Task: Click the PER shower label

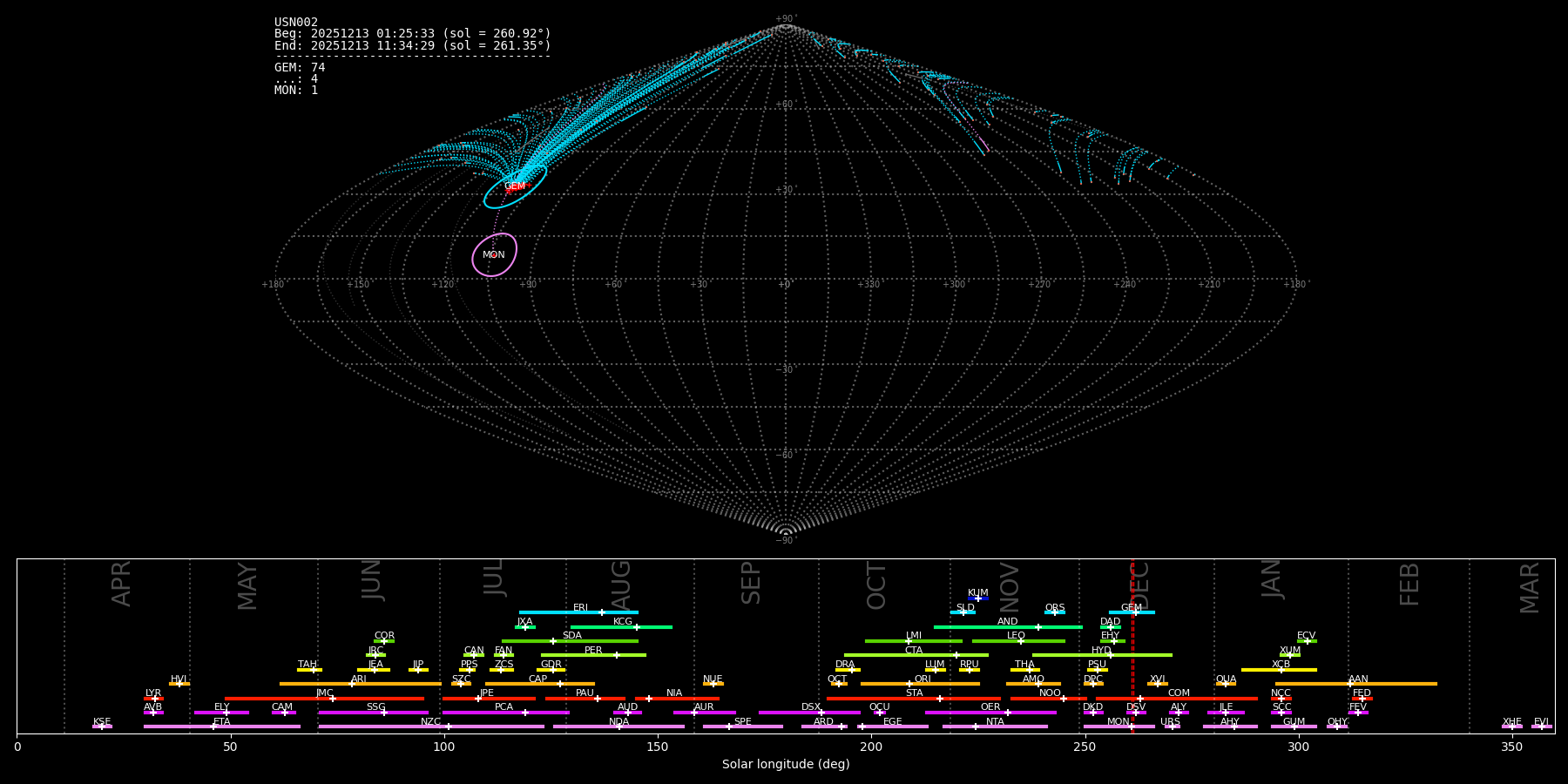Action: 593,651
